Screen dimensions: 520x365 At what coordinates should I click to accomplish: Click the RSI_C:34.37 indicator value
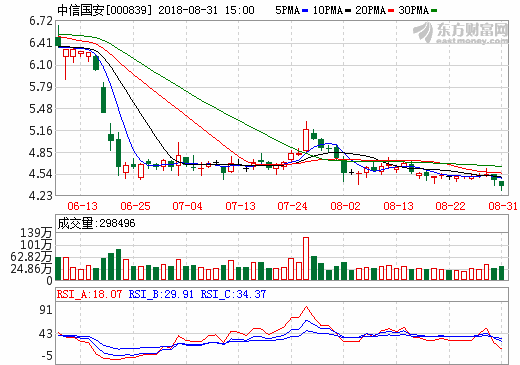coord(233,294)
